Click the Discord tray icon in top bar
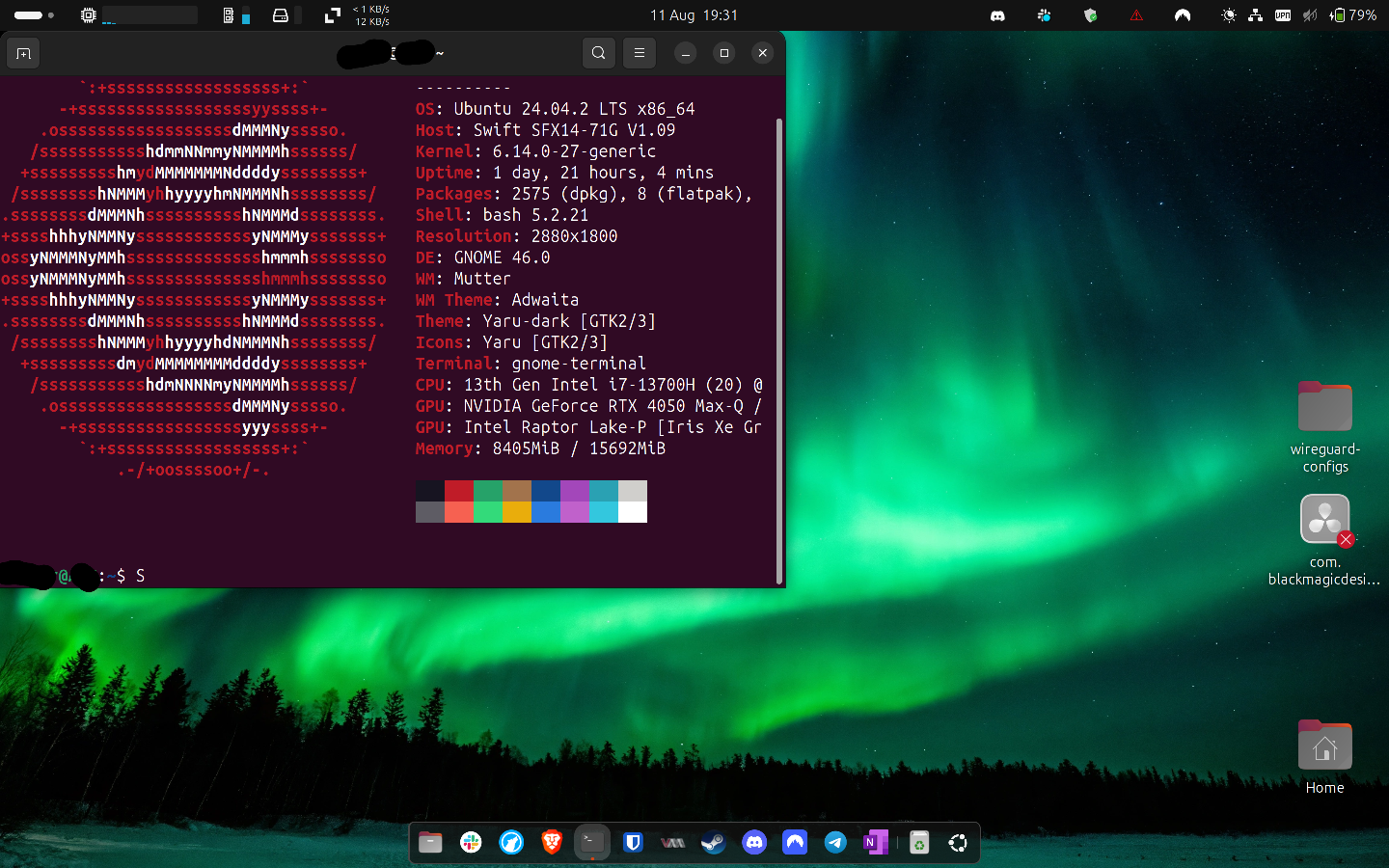The image size is (1389, 868). coord(997,15)
